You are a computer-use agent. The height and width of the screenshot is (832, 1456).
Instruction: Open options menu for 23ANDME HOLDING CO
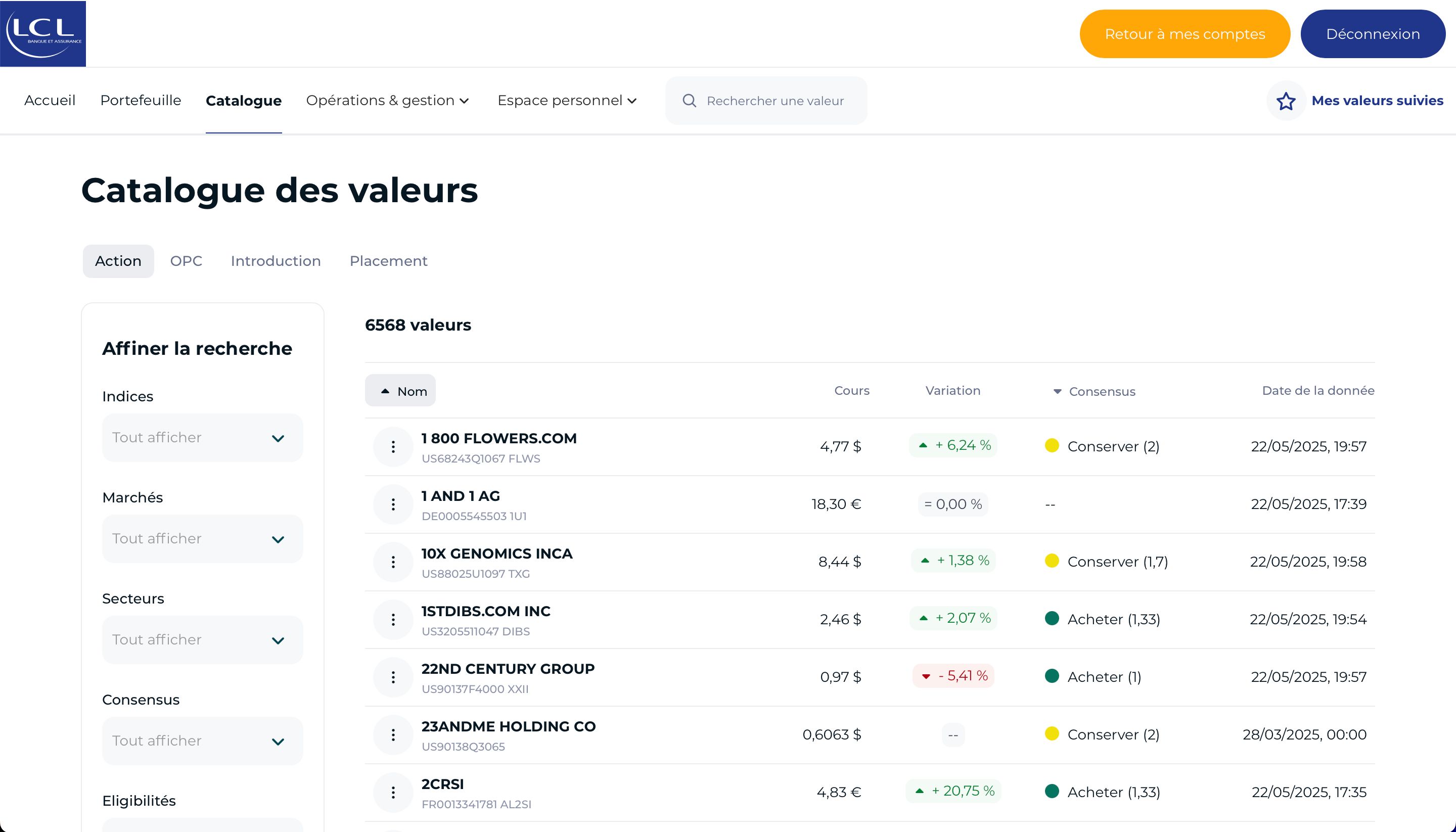(x=393, y=735)
